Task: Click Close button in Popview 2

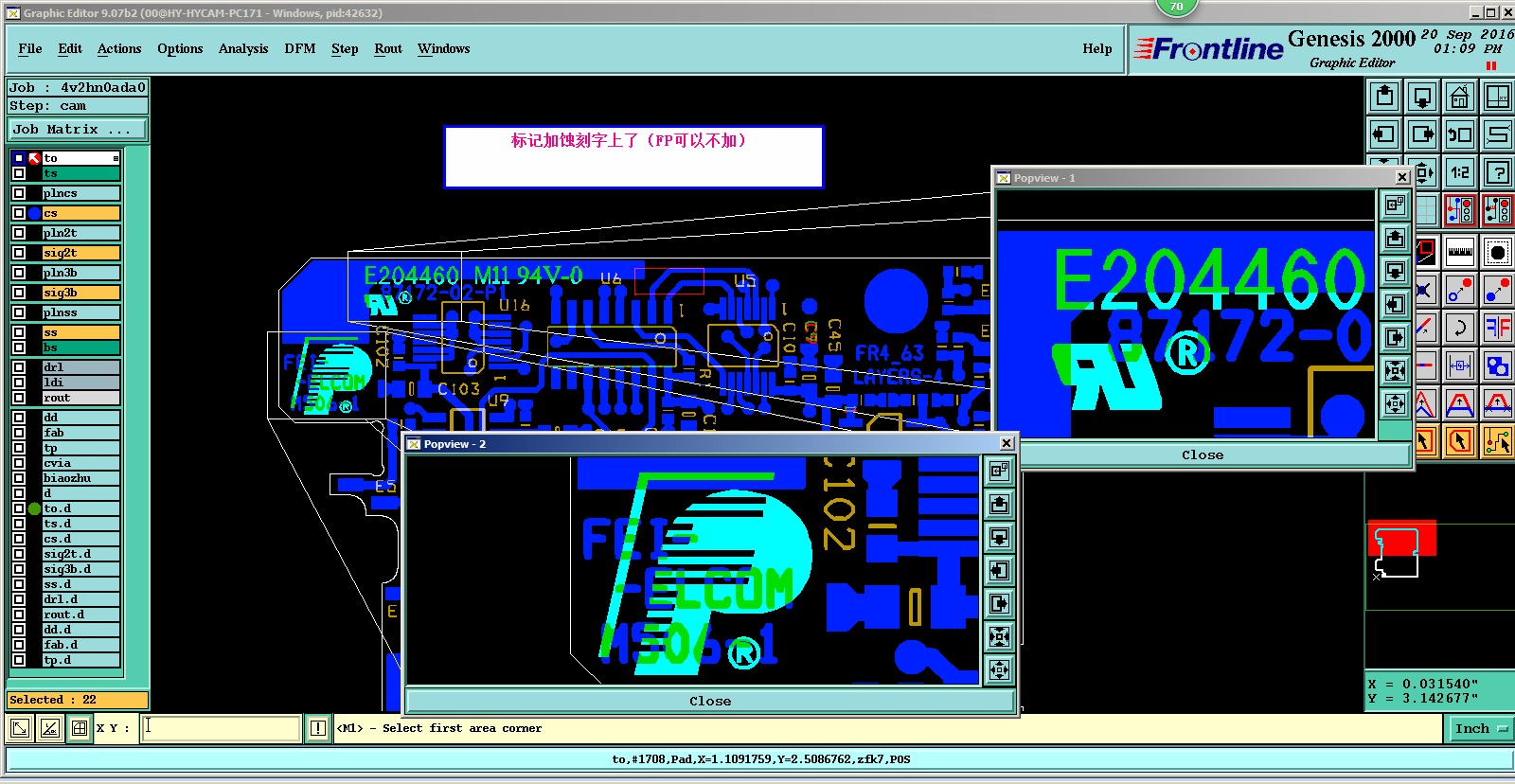Action: pos(710,701)
